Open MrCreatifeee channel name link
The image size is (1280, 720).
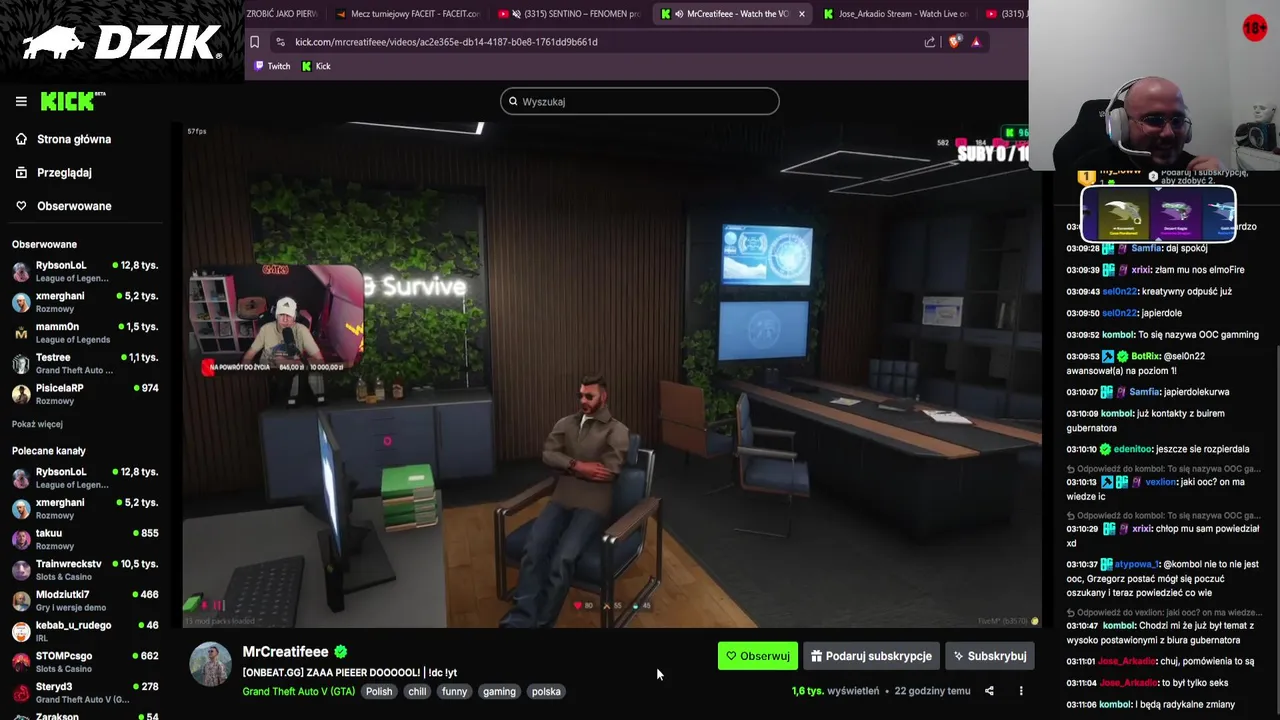[285, 652]
